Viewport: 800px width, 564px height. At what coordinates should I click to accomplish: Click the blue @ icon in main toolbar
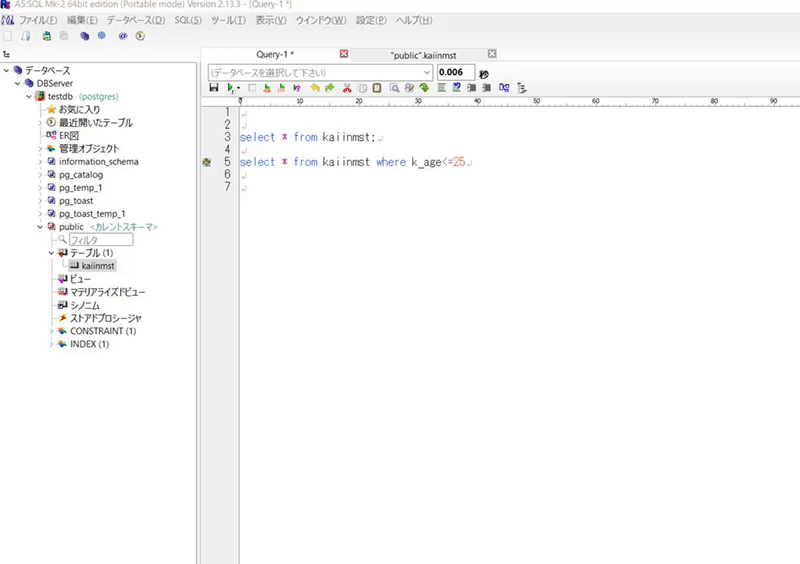pyautogui.click(x=123, y=36)
